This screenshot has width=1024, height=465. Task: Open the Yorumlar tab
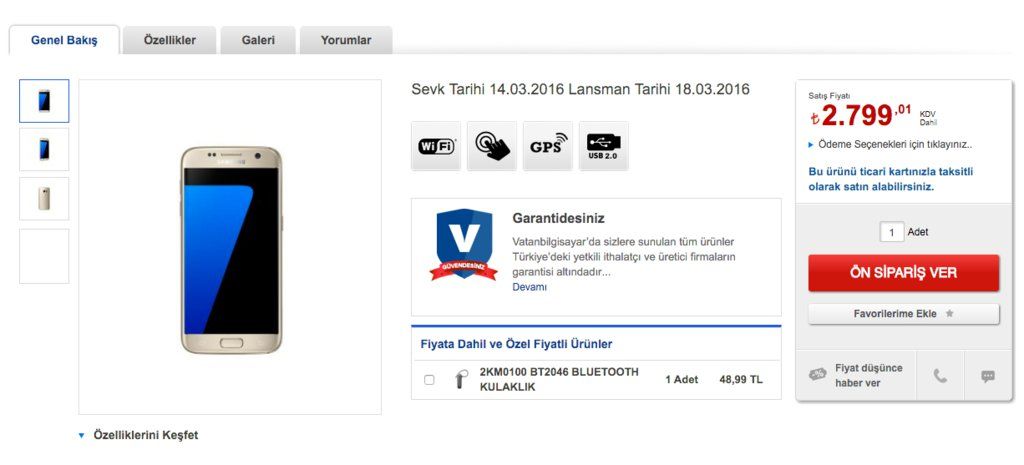[x=346, y=41]
